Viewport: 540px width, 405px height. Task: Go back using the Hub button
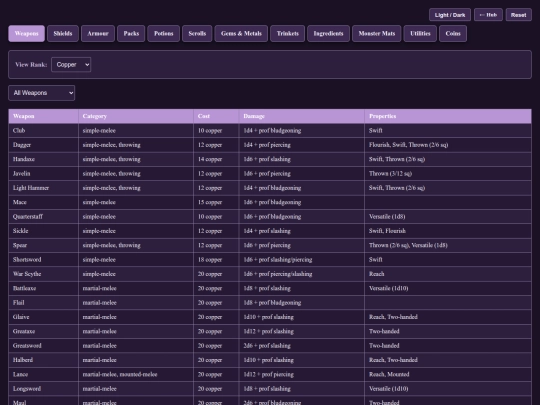click(x=488, y=15)
